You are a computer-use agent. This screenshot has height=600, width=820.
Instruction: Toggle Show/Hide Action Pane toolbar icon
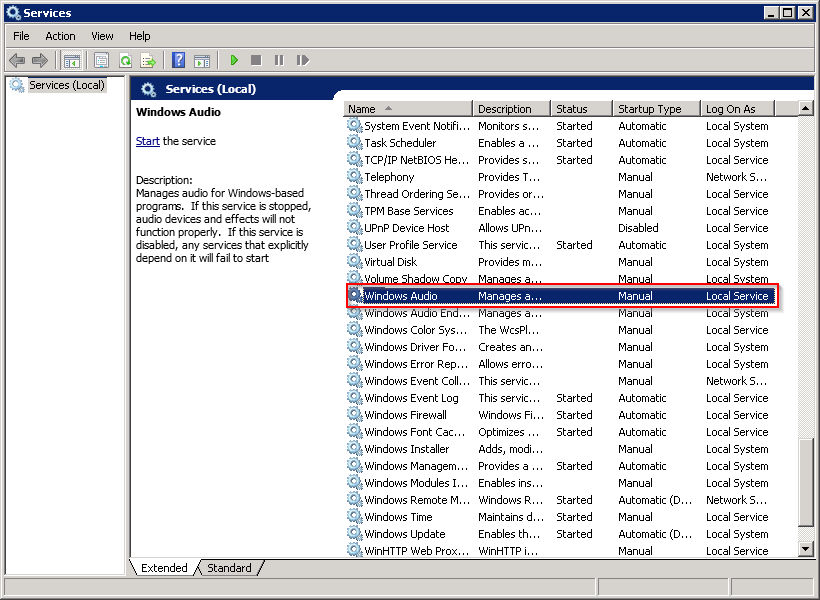[202, 61]
